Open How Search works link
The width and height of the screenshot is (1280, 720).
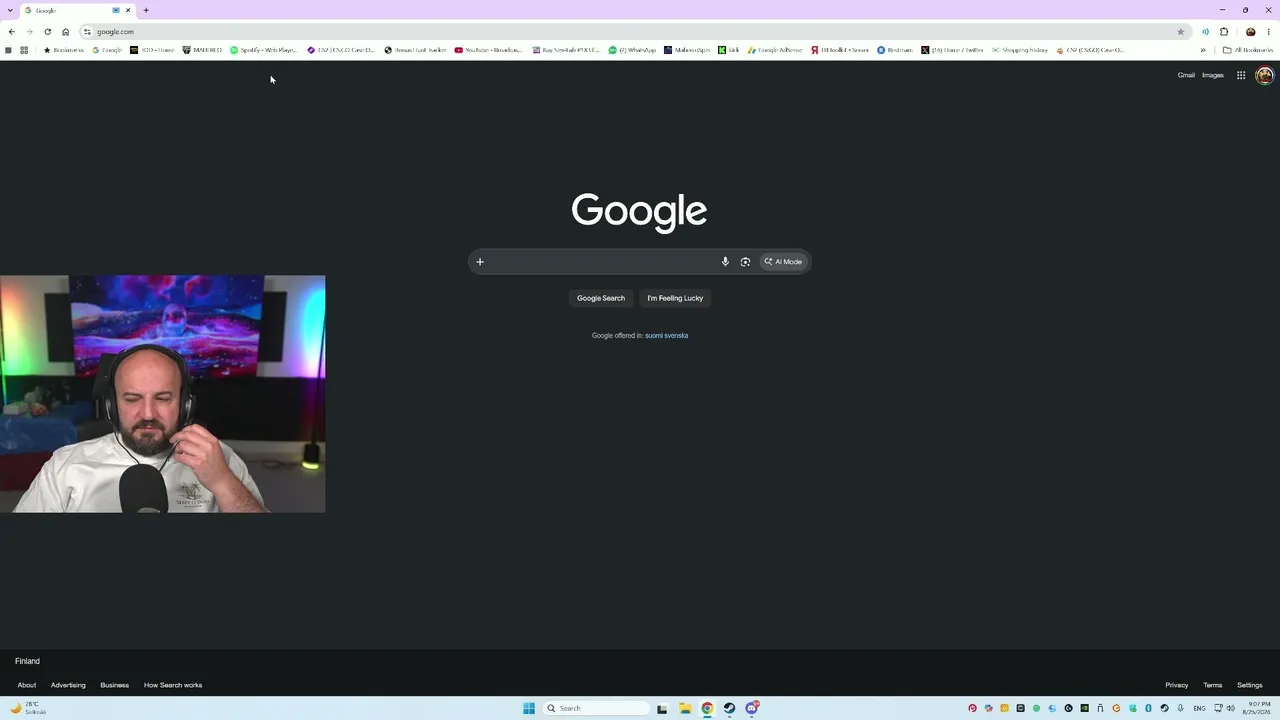coord(173,685)
